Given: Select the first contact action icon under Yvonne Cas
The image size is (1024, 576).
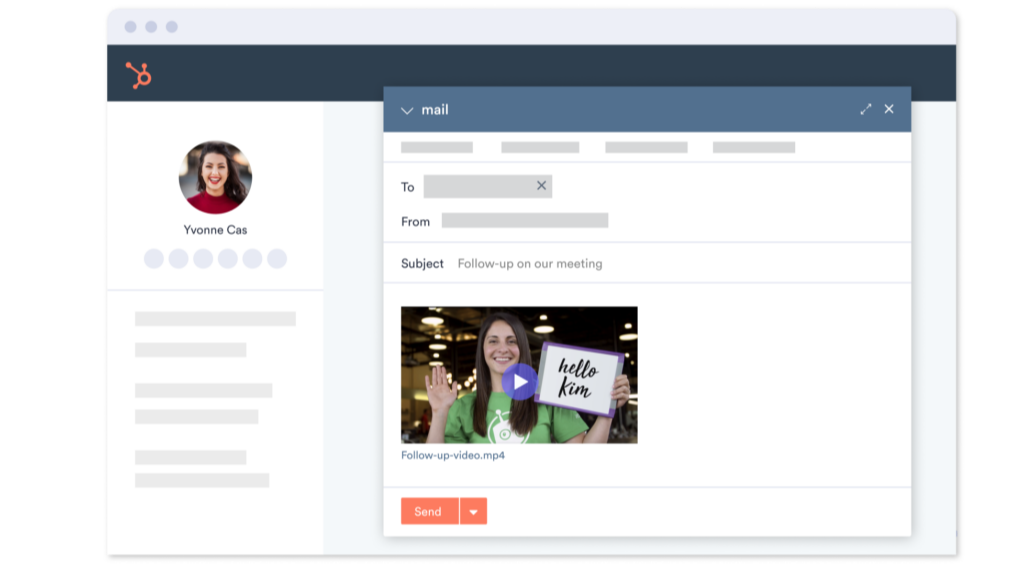Looking at the screenshot, I should (152, 258).
